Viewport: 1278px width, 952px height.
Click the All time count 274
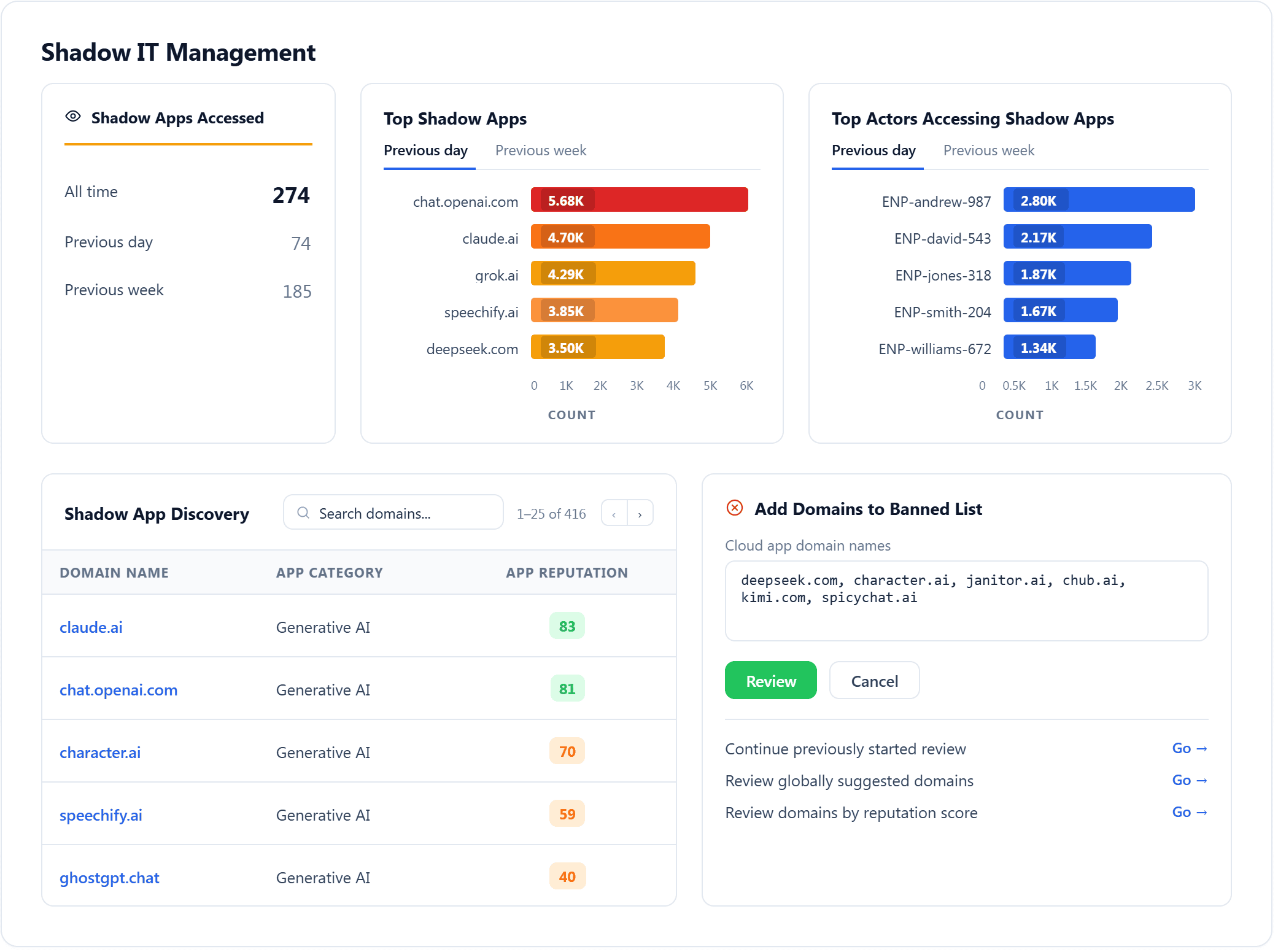point(292,195)
